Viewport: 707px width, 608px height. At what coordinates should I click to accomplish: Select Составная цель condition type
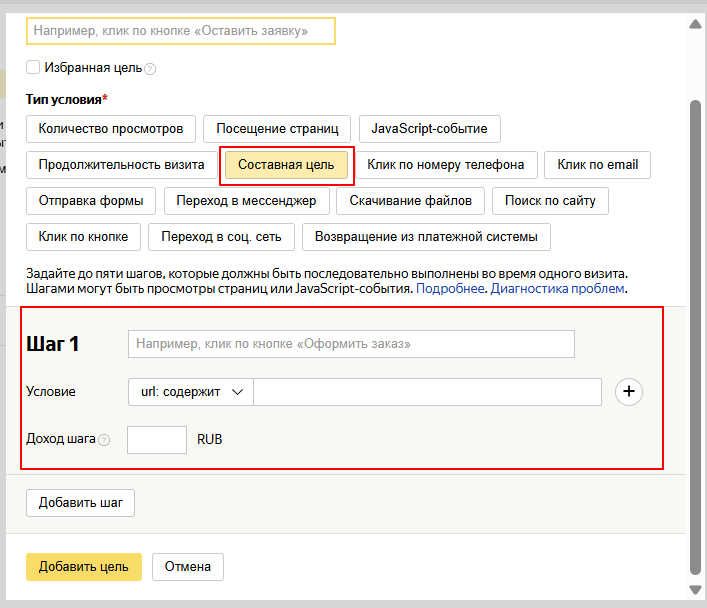pyautogui.click(x=286, y=165)
